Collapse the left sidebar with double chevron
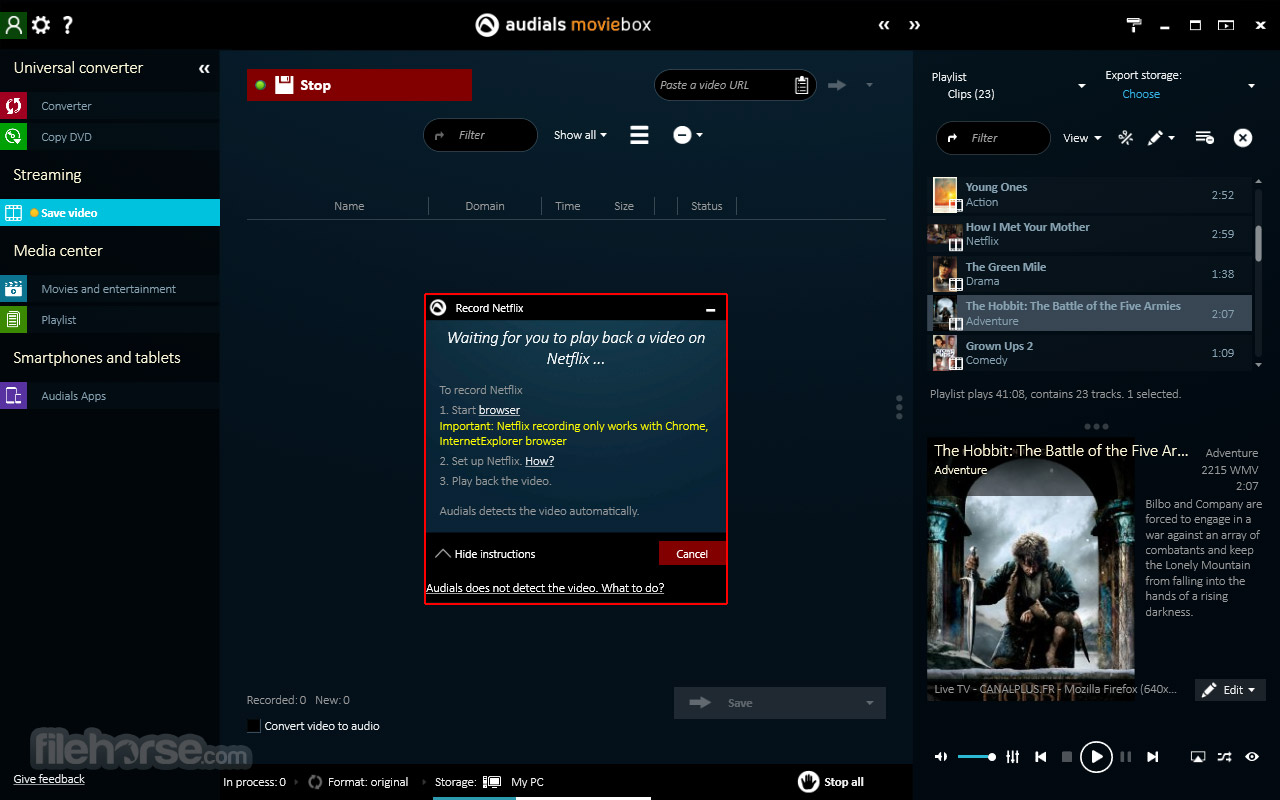The height and width of the screenshot is (800, 1280). click(x=204, y=69)
